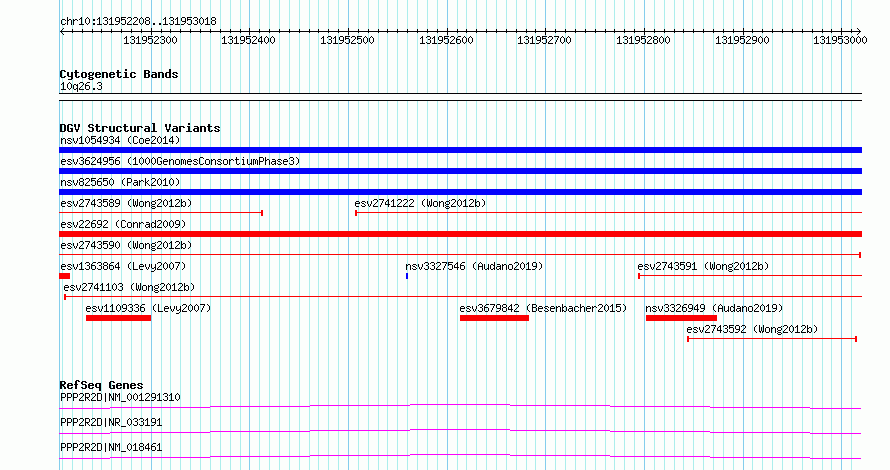Open PPP2R2D|NM_018461 transcript label
The image size is (890, 470).
111,447
